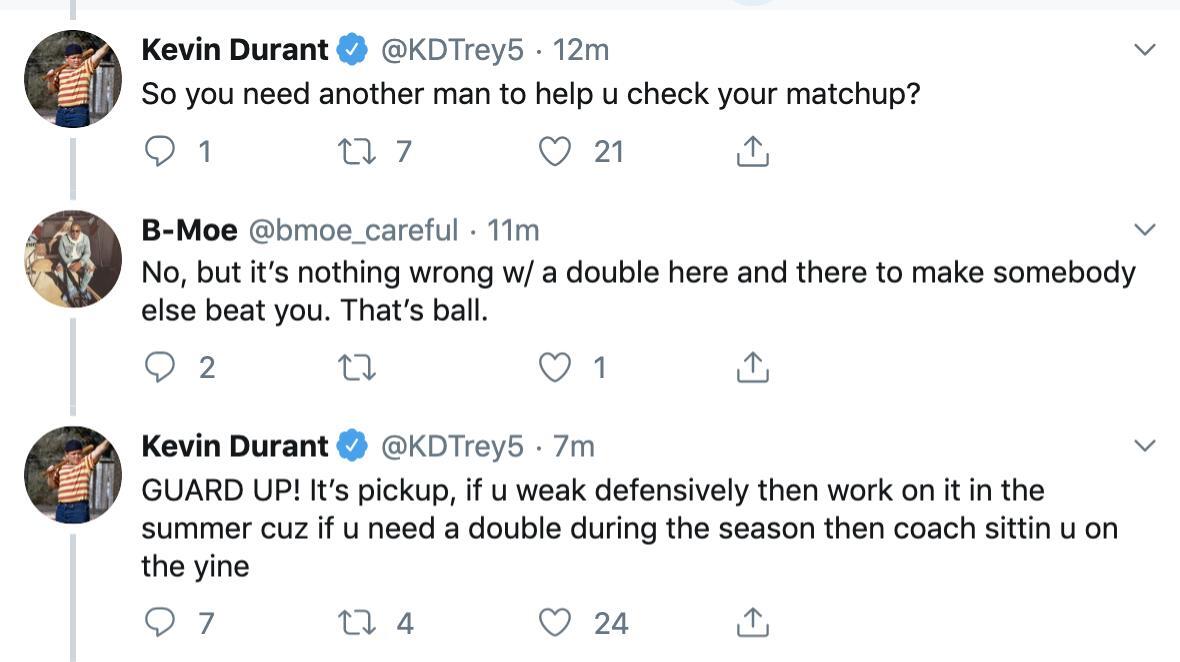1180x662 pixels.
Task: Open options chevron on GUARD UP tweet
Action: click(1145, 445)
